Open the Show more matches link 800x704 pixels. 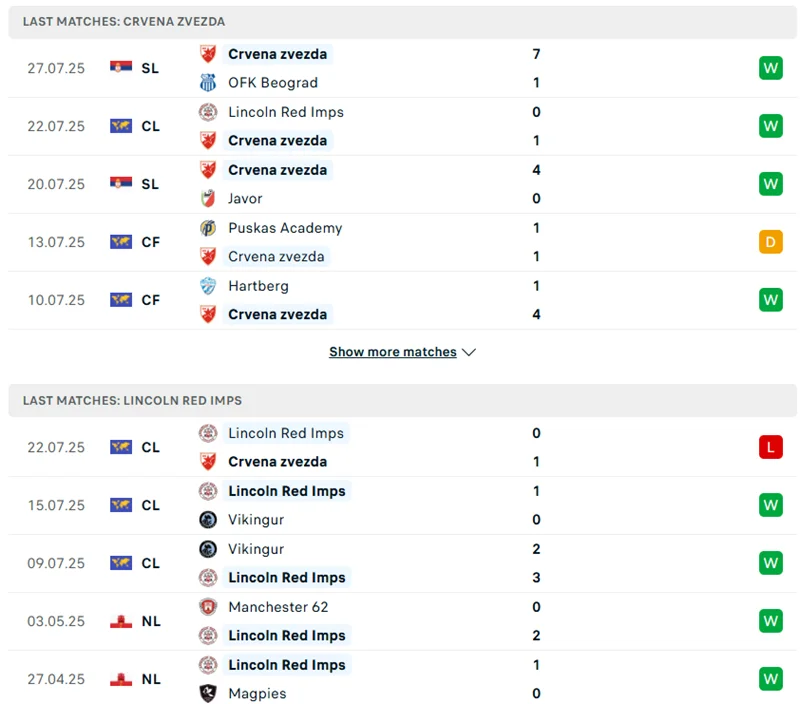coord(392,352)
